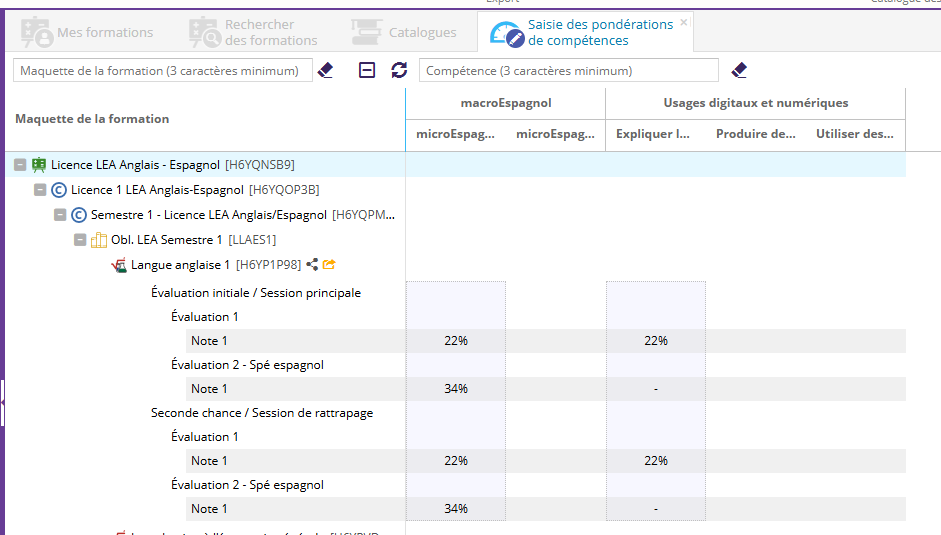Click the Expliquer column header
Image resolution: width=941 pixels, height=535 pixels.
(653, 134)
